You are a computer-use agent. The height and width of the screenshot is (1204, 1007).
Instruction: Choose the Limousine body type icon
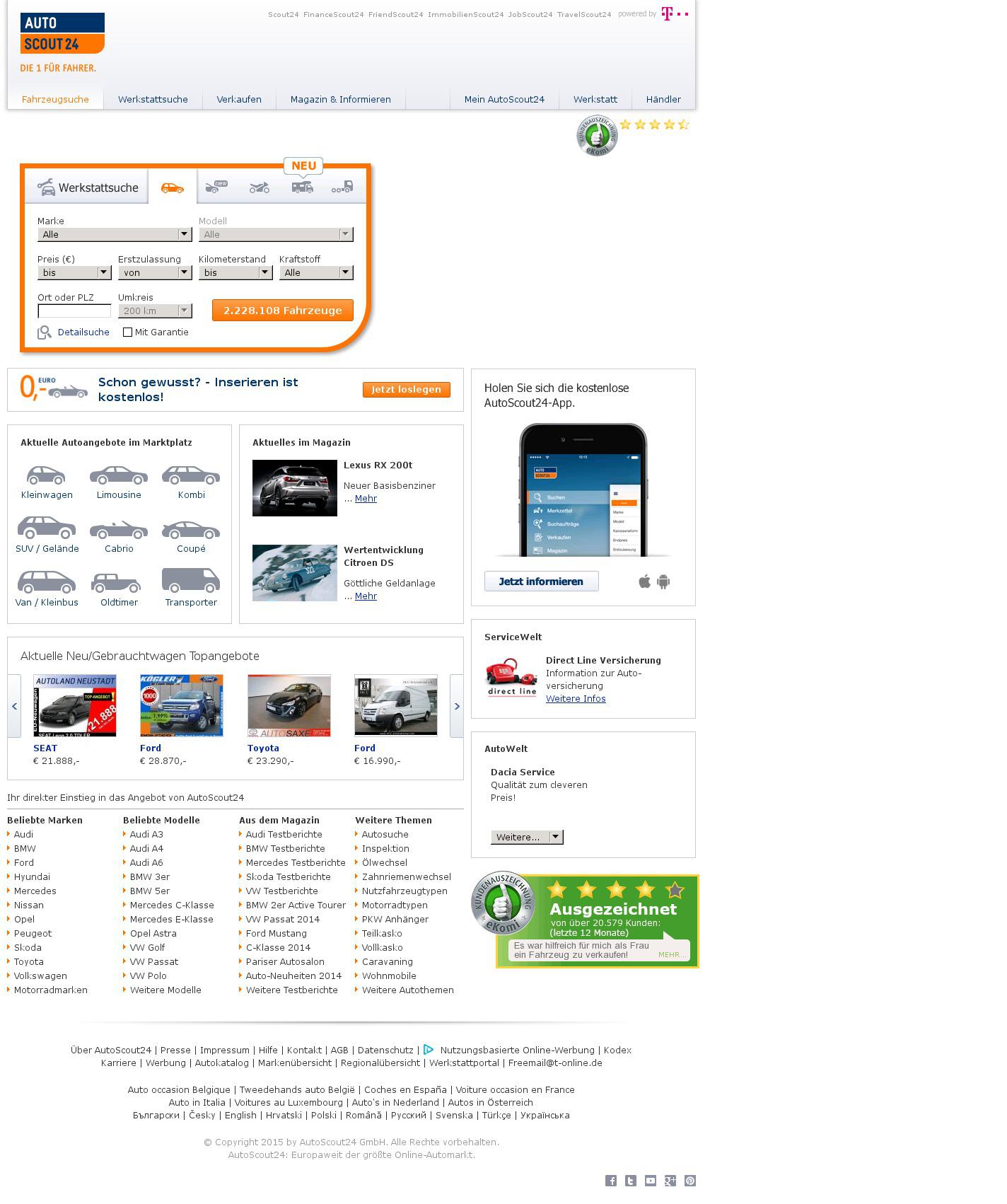(x=119, y=475)
